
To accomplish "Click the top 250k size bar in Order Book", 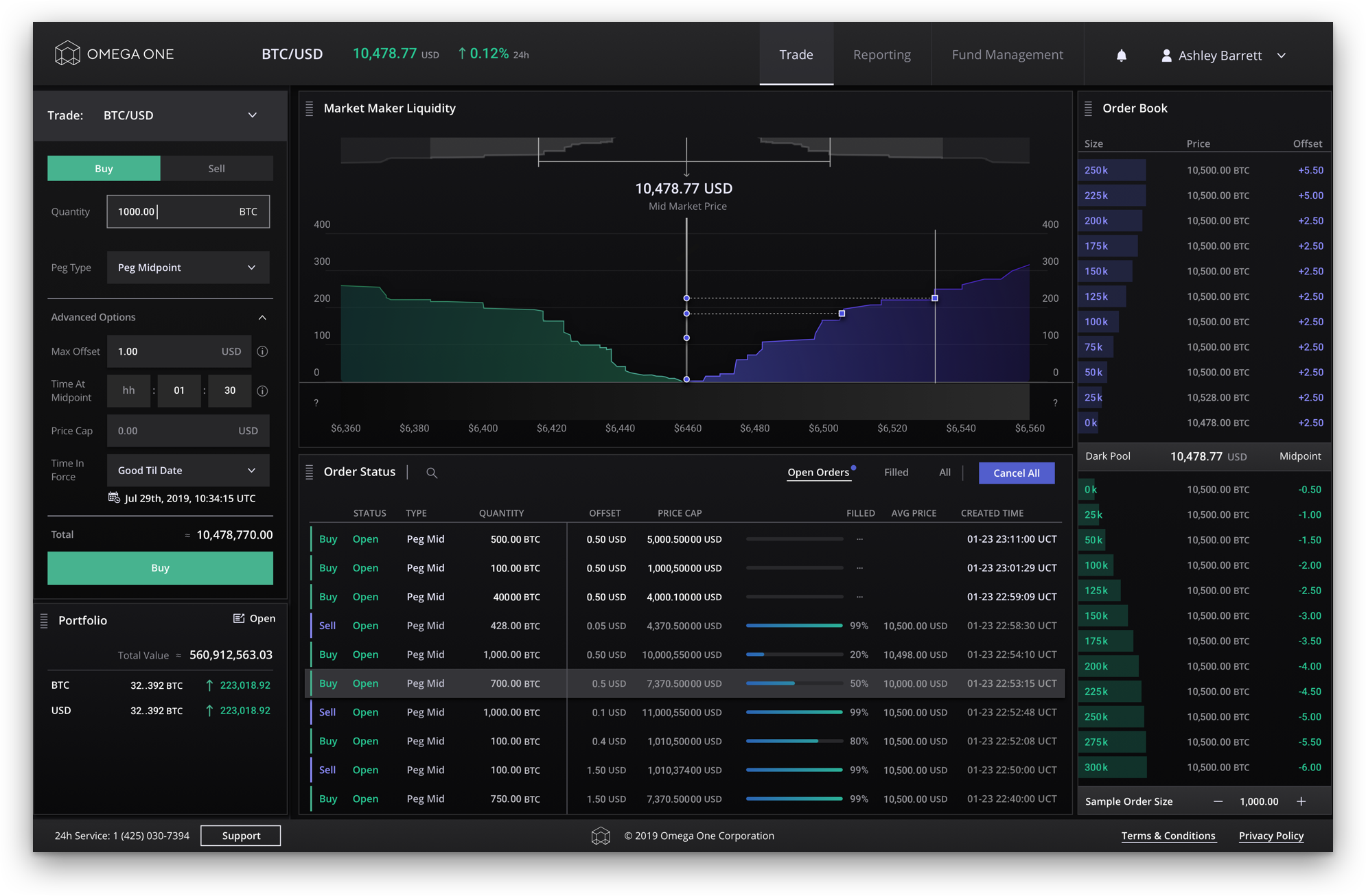I will click(x=1113, y=170).
